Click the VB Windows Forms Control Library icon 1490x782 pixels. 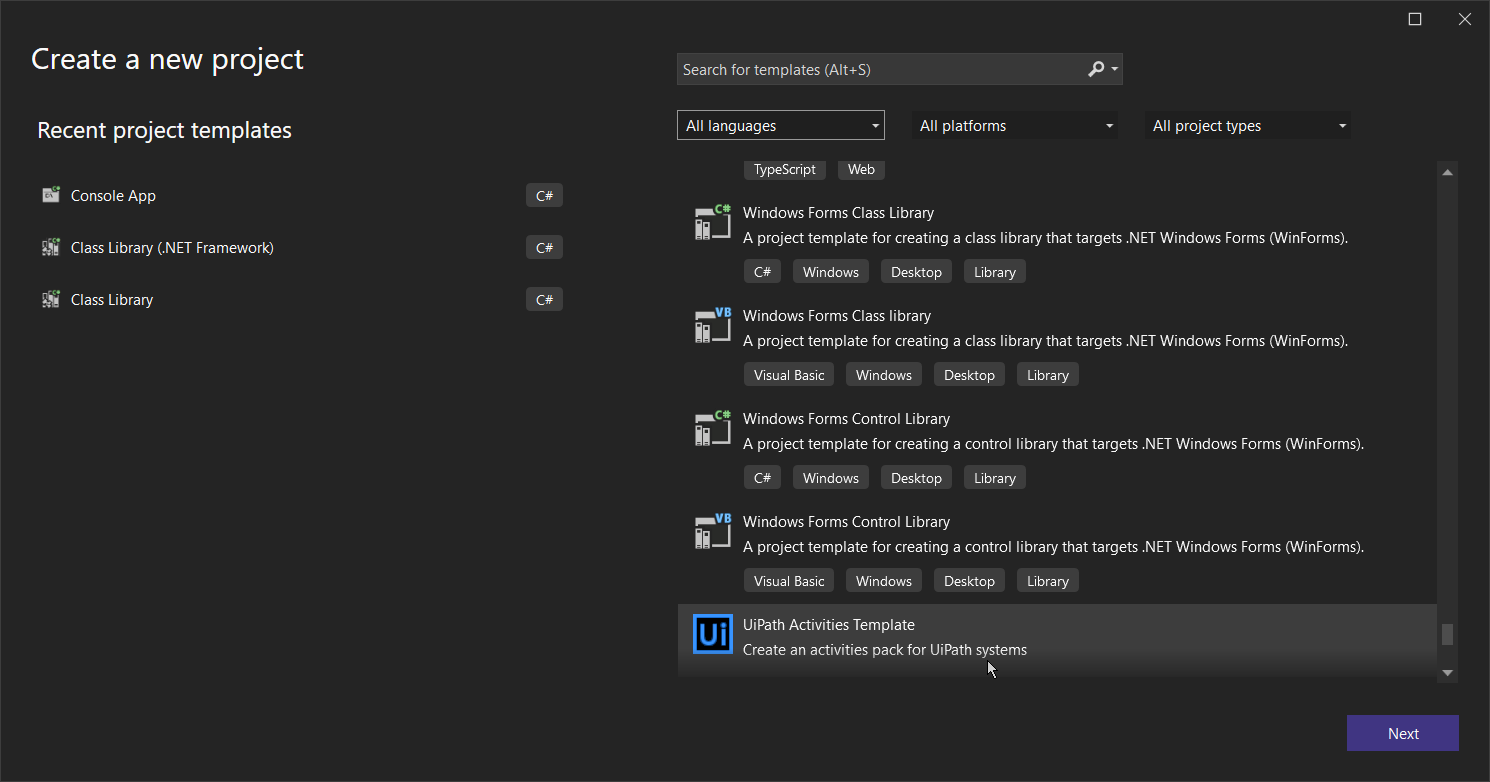pyautogui.click(x=712, y=531)
